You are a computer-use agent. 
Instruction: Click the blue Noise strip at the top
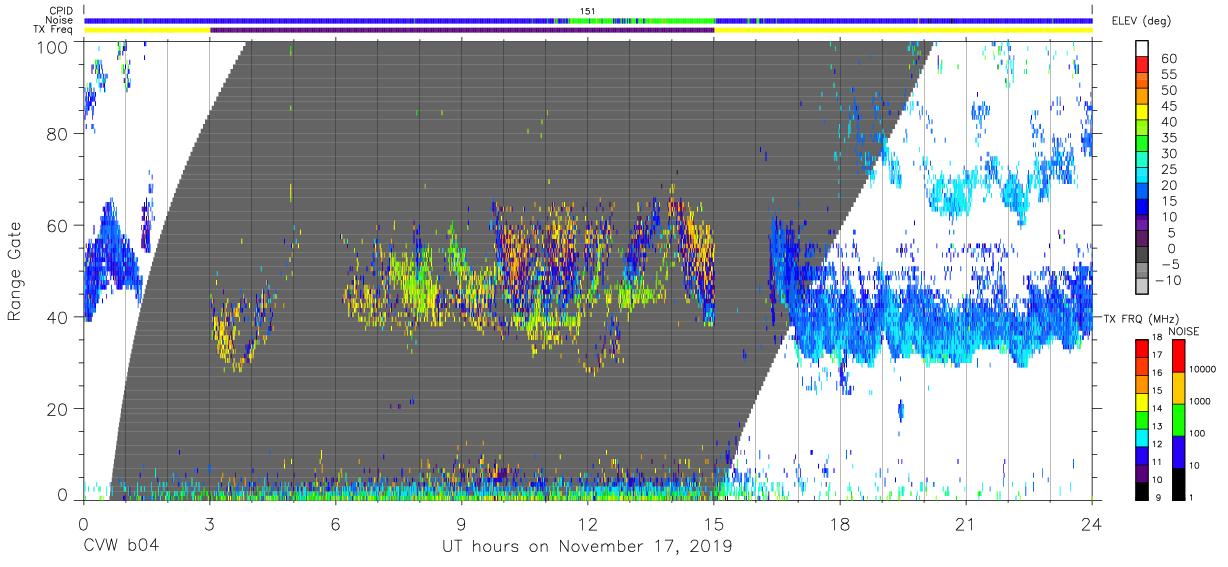pos(588,20)
